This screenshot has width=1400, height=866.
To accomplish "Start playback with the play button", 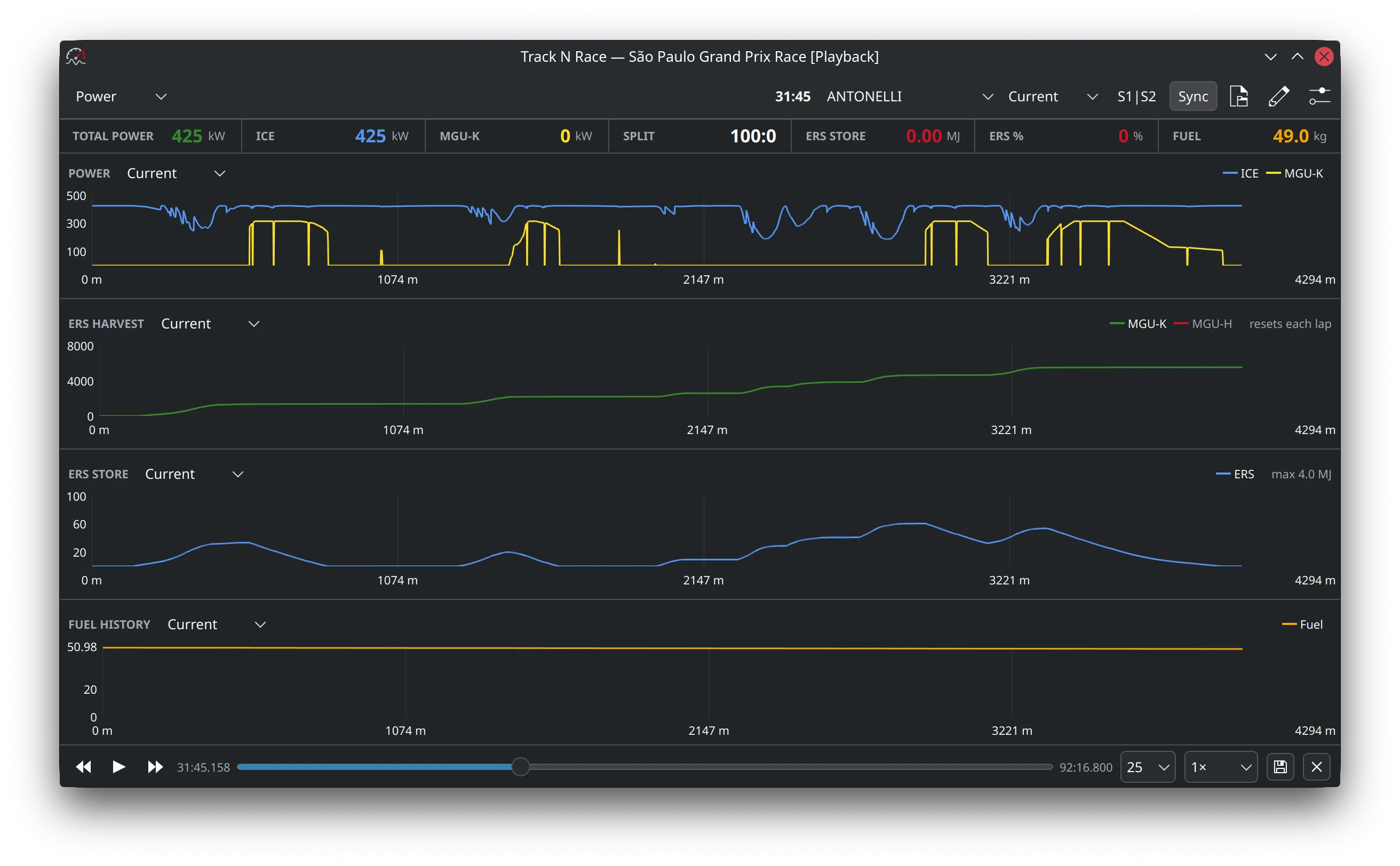I will point(118,767).
